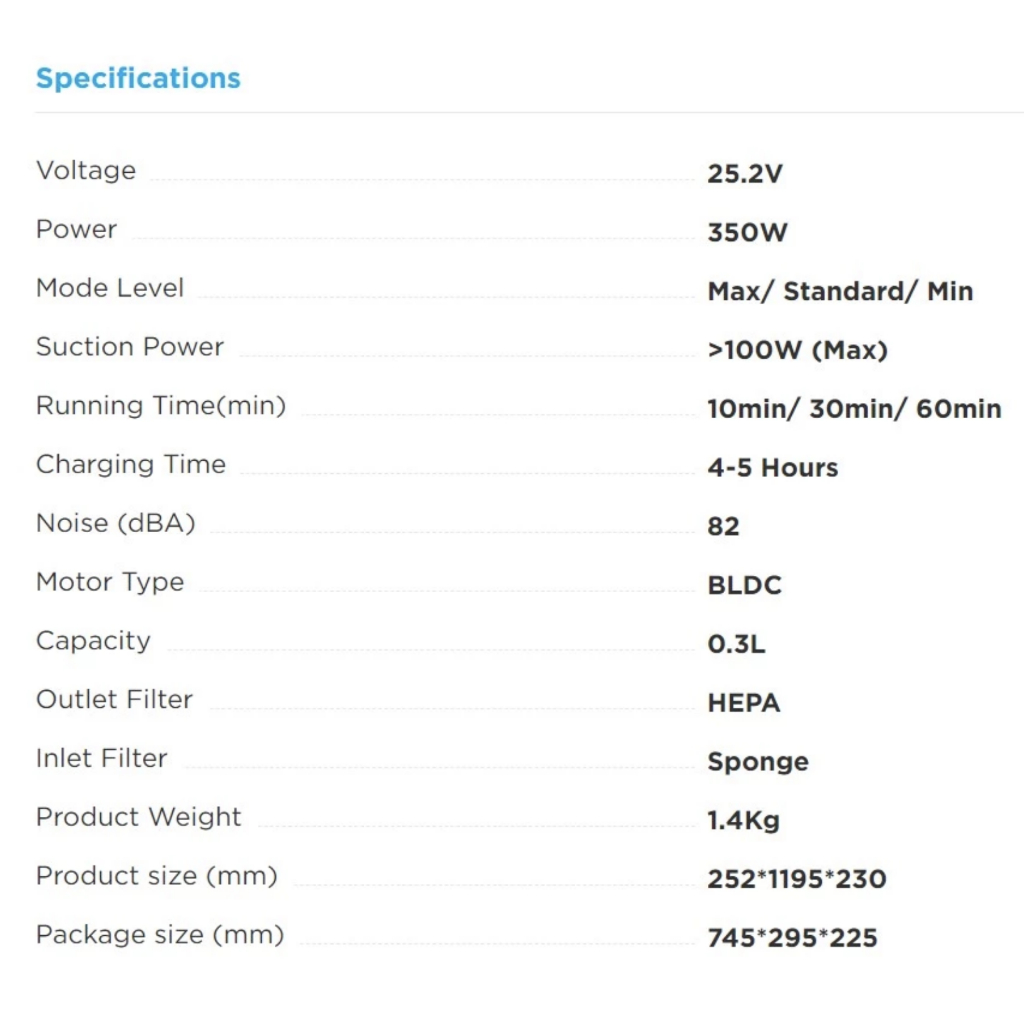
Task: Select the 0.3L capacity value
Action: [736, 645]
